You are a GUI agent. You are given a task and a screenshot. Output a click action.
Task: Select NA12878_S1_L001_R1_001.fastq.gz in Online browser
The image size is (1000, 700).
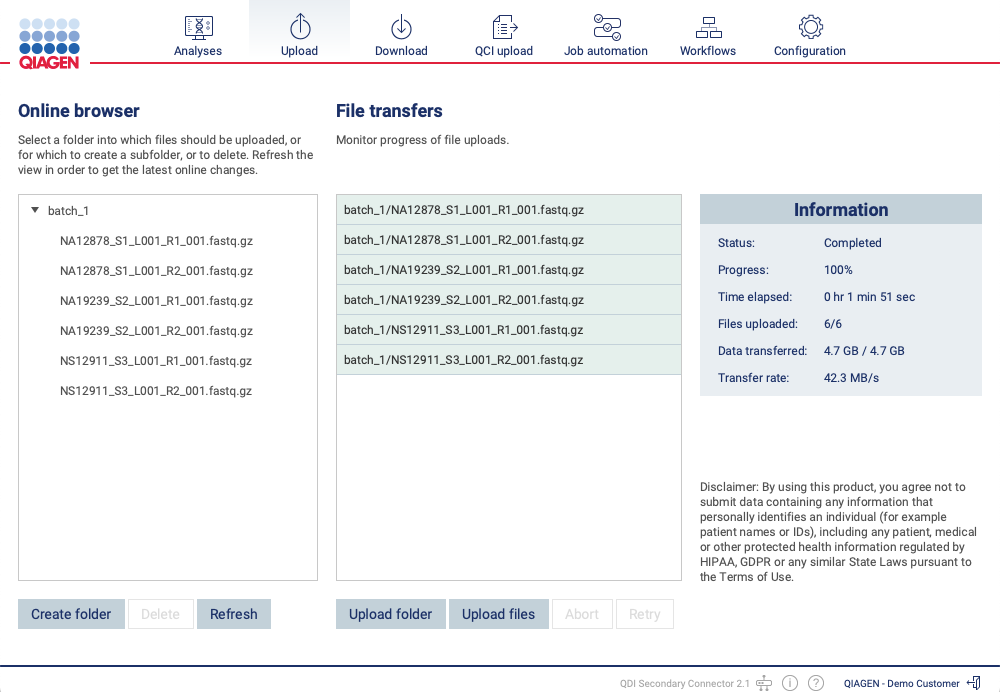(156, 241)
